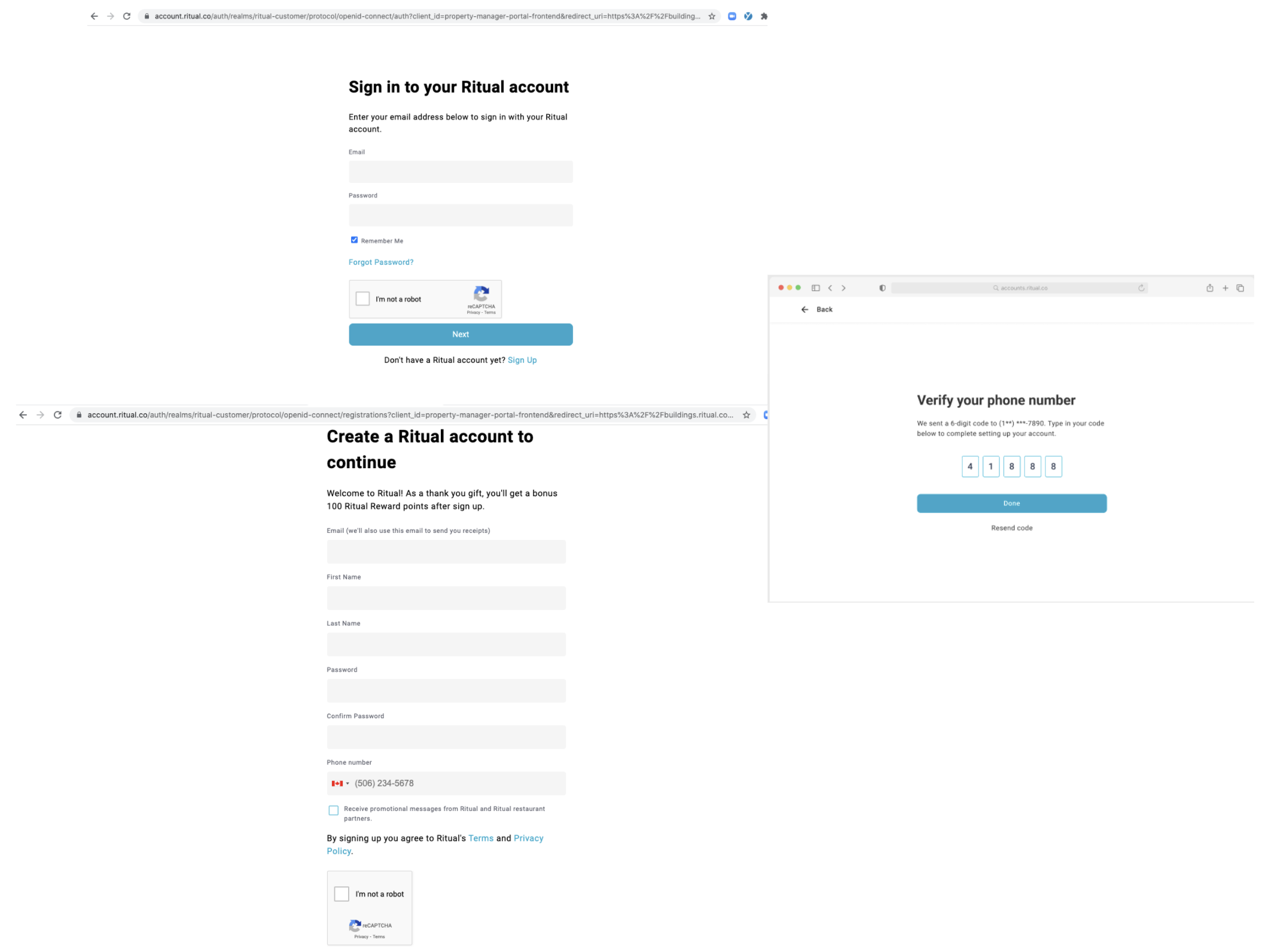Click the forward arrow in the sign-in window
1262x952 pixels.
(x=111, y=16)
